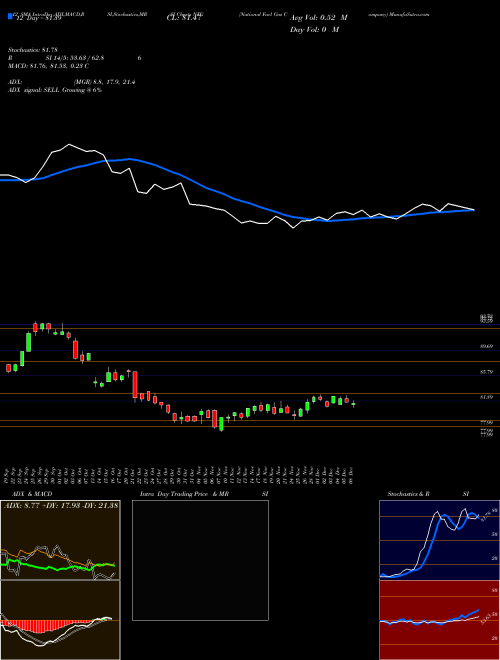Open the MACD histogram mini chart
Screen dimensions: 500x660
60,620
